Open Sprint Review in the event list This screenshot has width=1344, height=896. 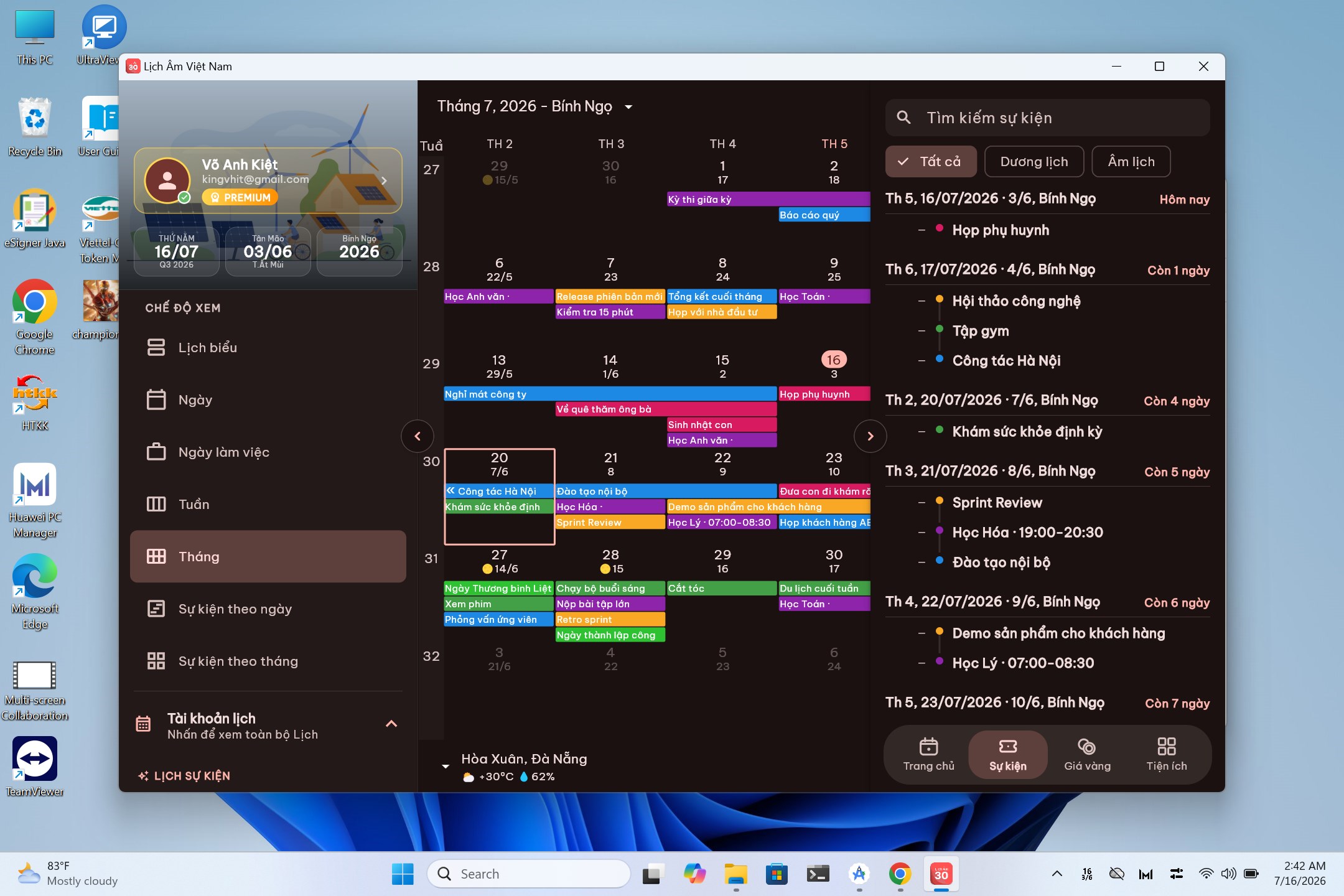[997, 503]
